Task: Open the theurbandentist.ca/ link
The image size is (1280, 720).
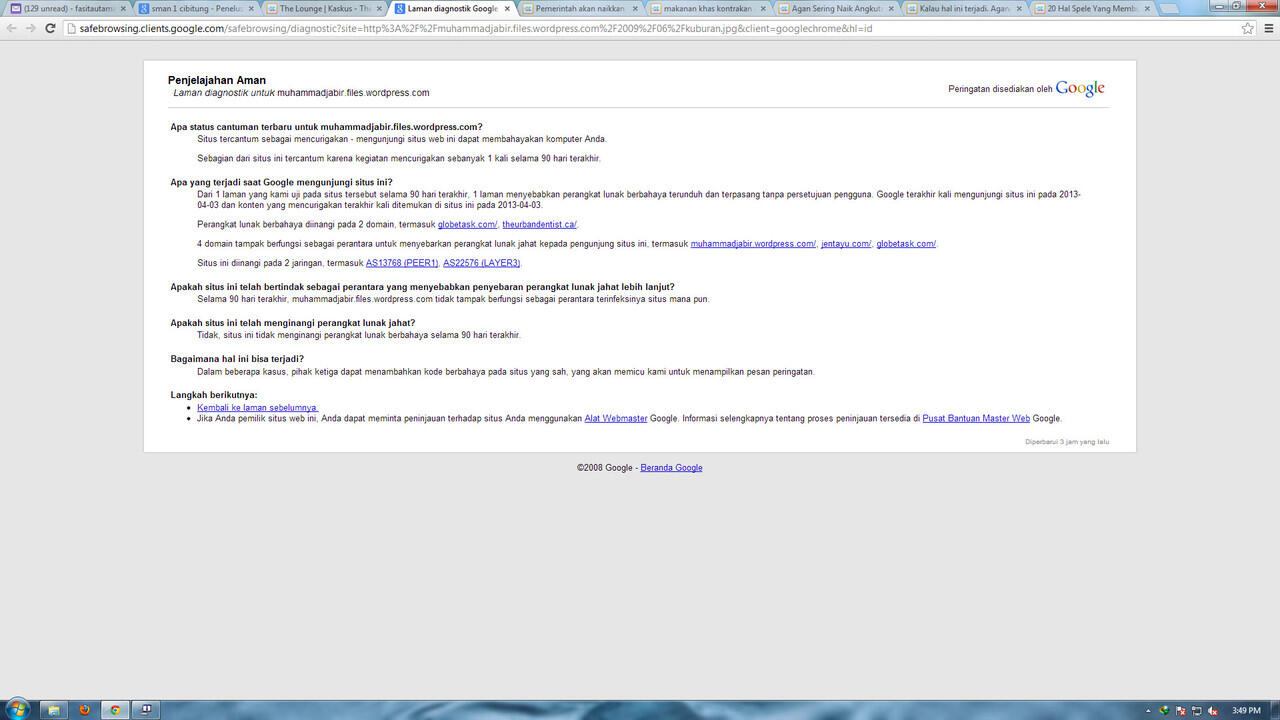Action: click(x=539, y=224)
